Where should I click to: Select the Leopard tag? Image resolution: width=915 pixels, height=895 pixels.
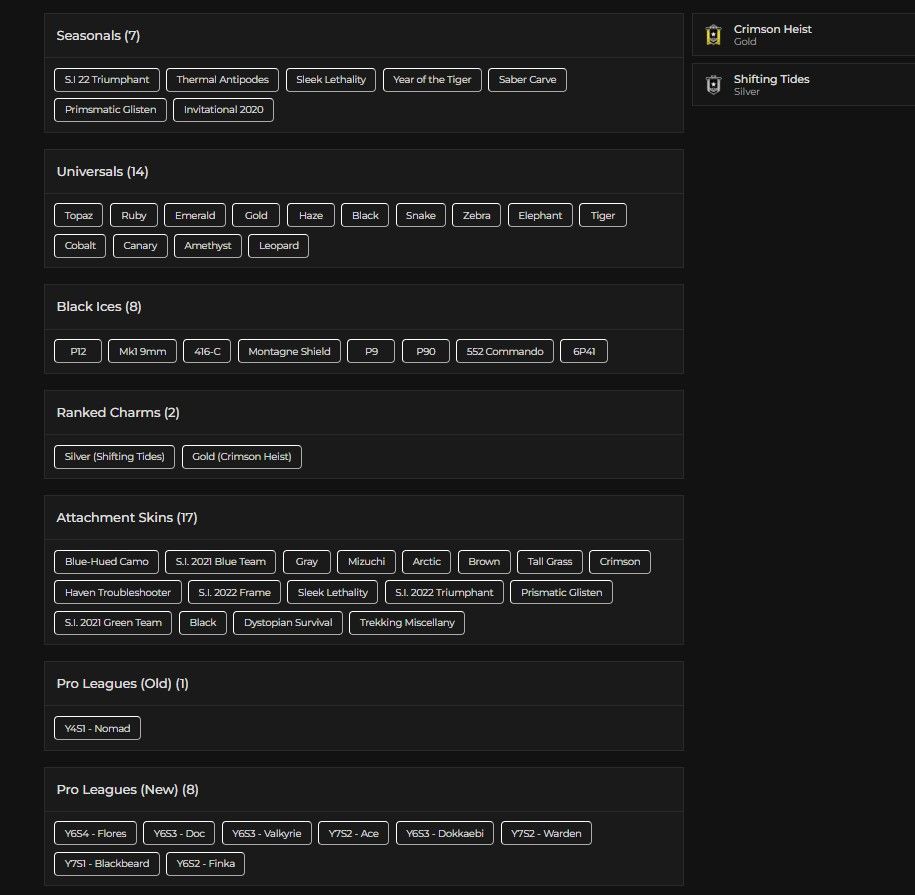click(x=278, y=246)
